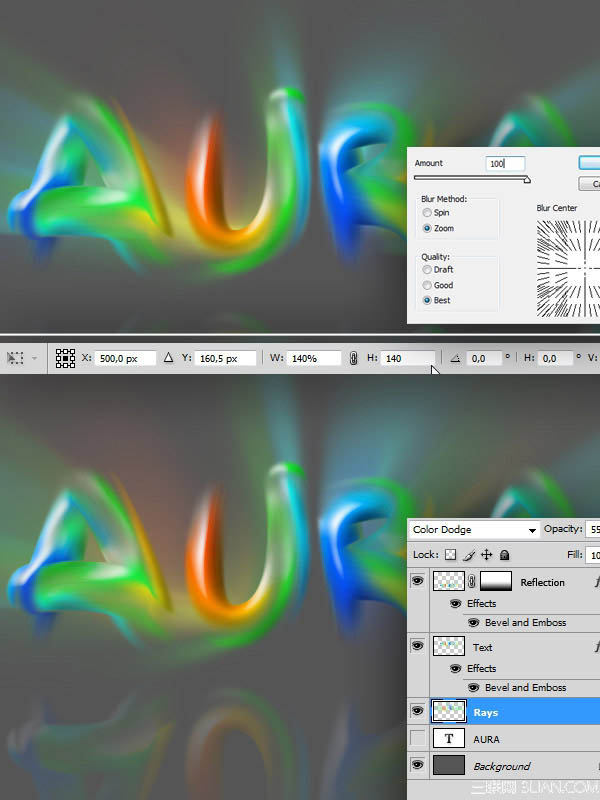Select the Spin blur method
This screenshot has width=600, height=800.
point(427,213)
